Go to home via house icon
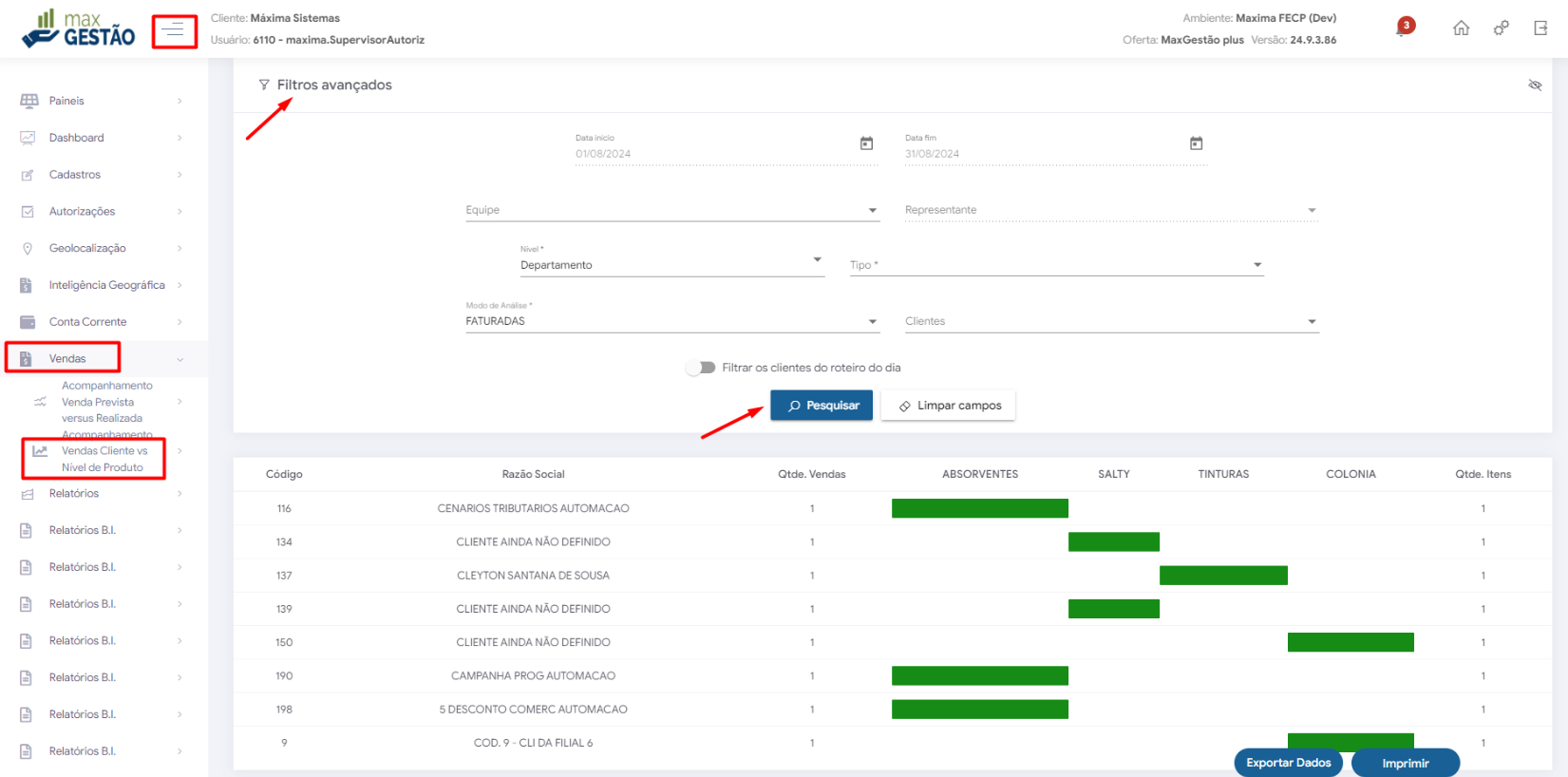Viewport: 1568px width, 777px height. [1461, 28]
